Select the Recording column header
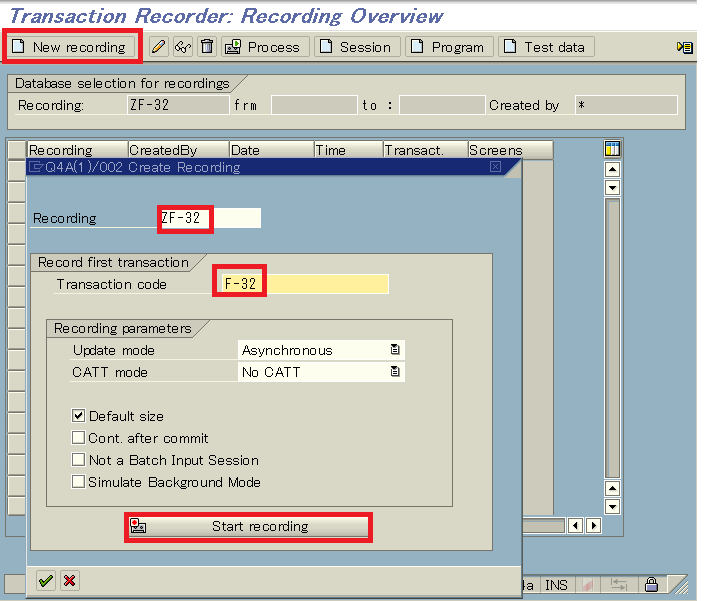The width and height of the screenshot is (708, 601). point(77,150)
